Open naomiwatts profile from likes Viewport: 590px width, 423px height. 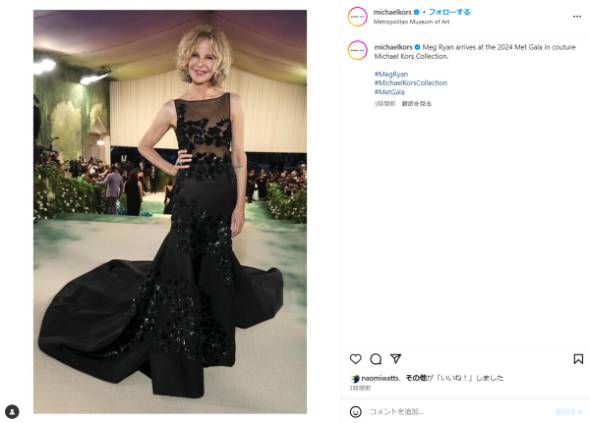coord(380,378)
